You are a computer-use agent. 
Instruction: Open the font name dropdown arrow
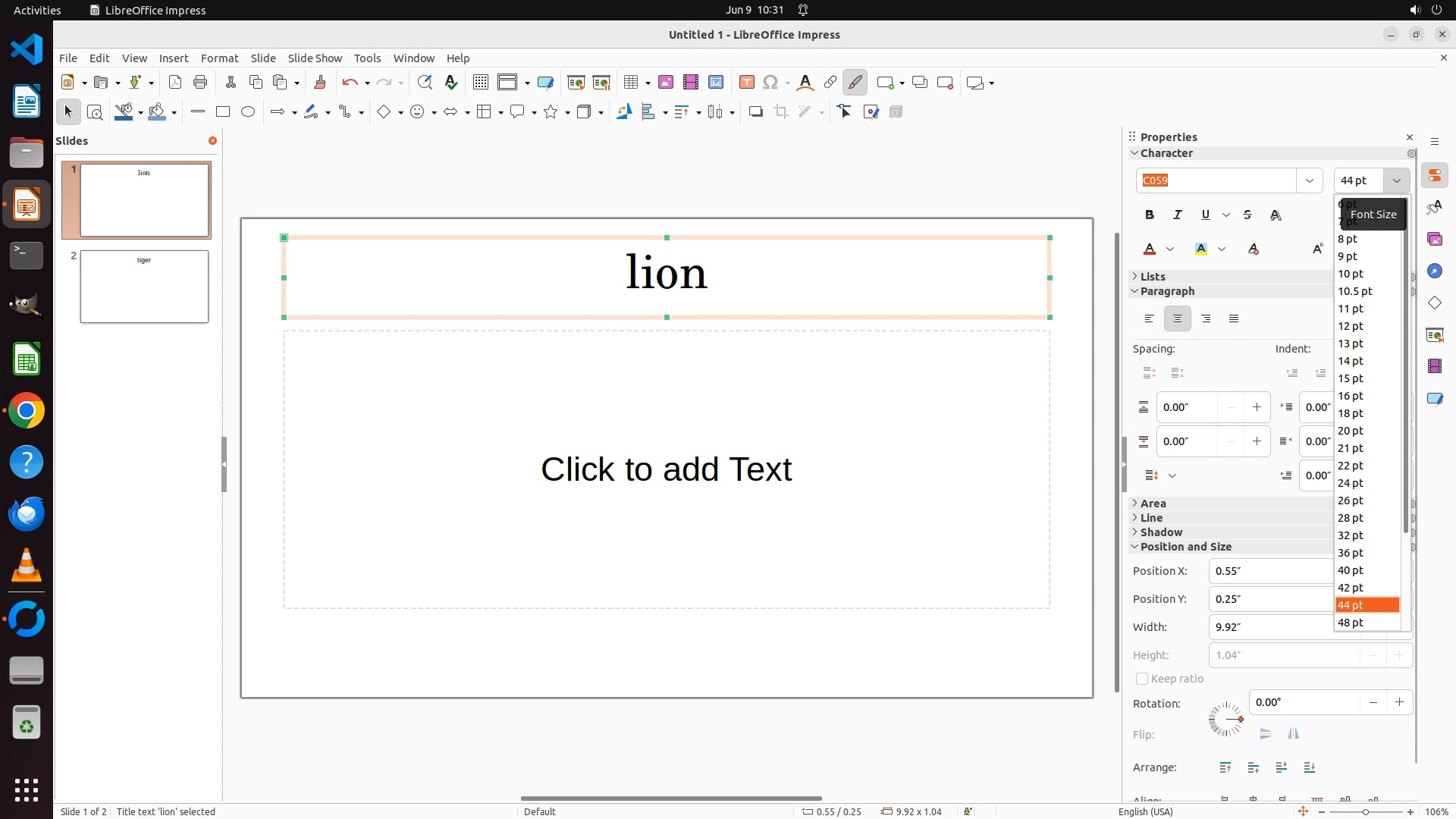coord(1309,180)
